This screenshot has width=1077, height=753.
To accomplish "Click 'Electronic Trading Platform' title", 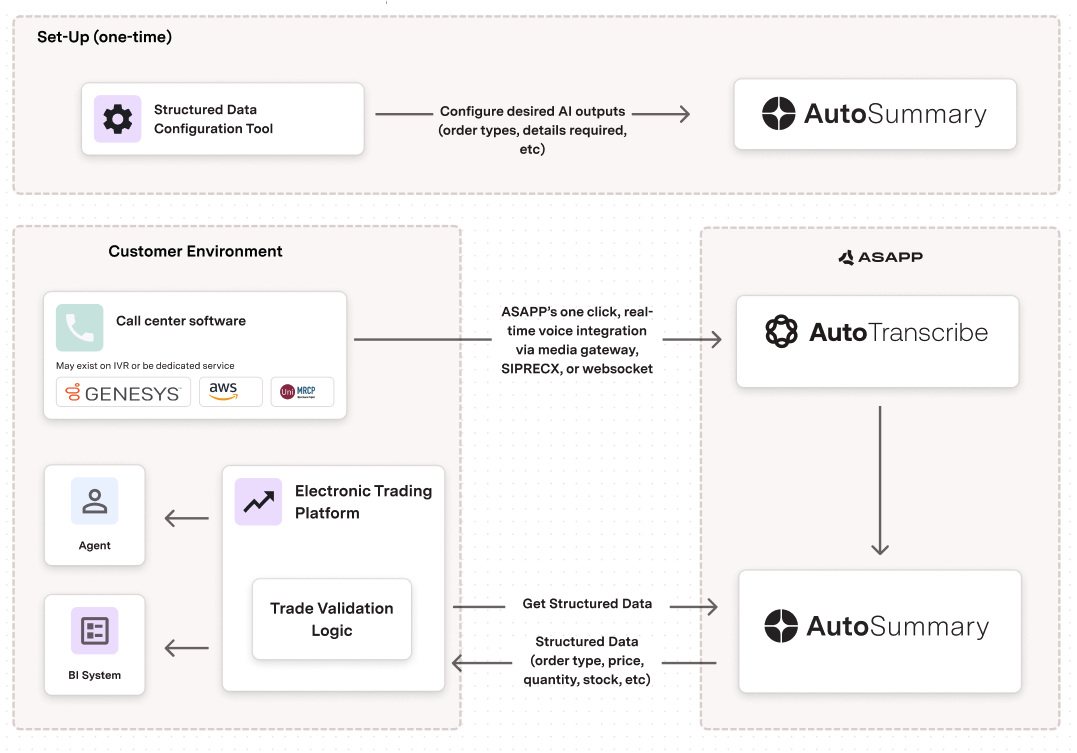I will pos(363,502).
